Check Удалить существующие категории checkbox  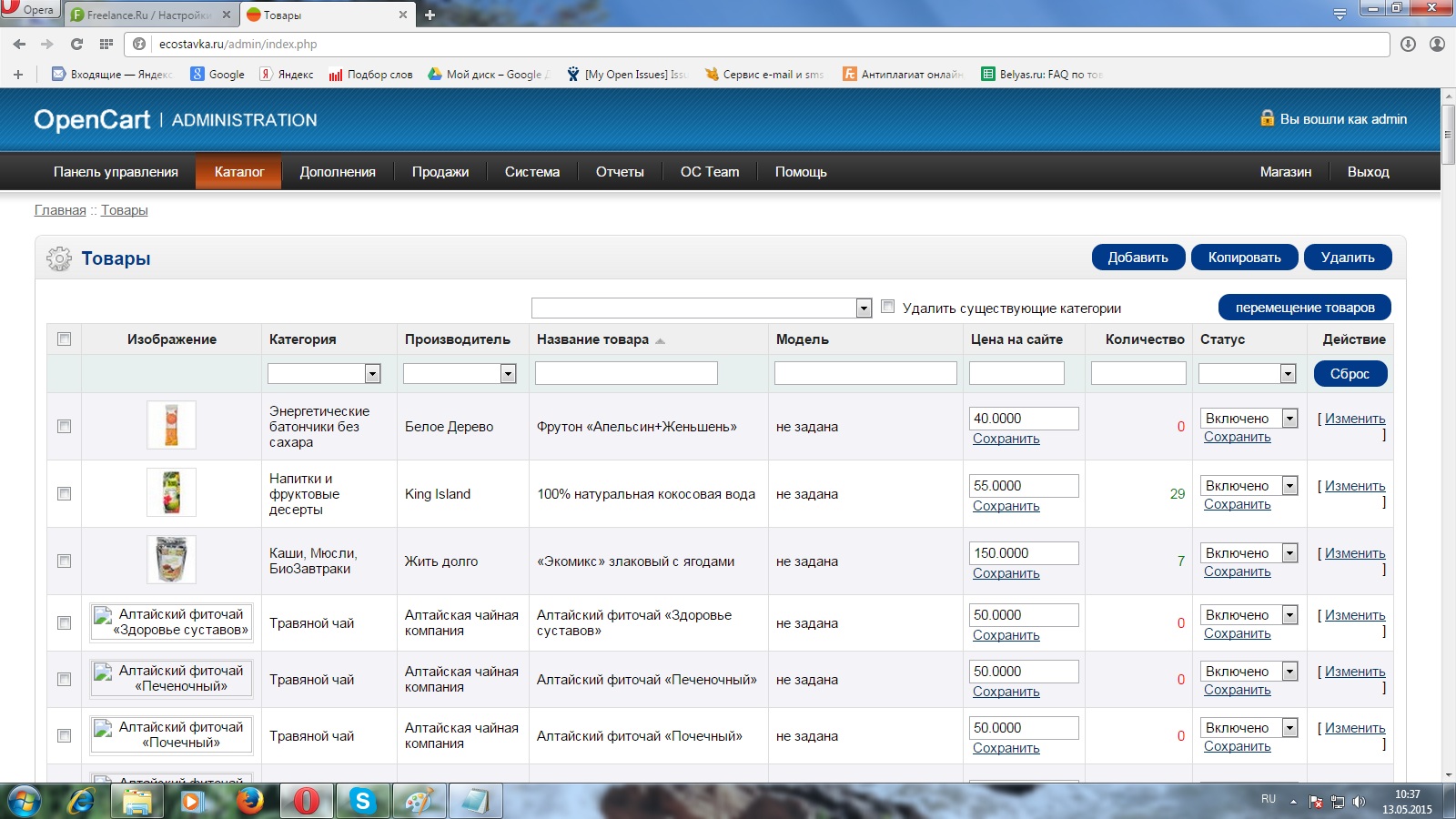(888, 307)
